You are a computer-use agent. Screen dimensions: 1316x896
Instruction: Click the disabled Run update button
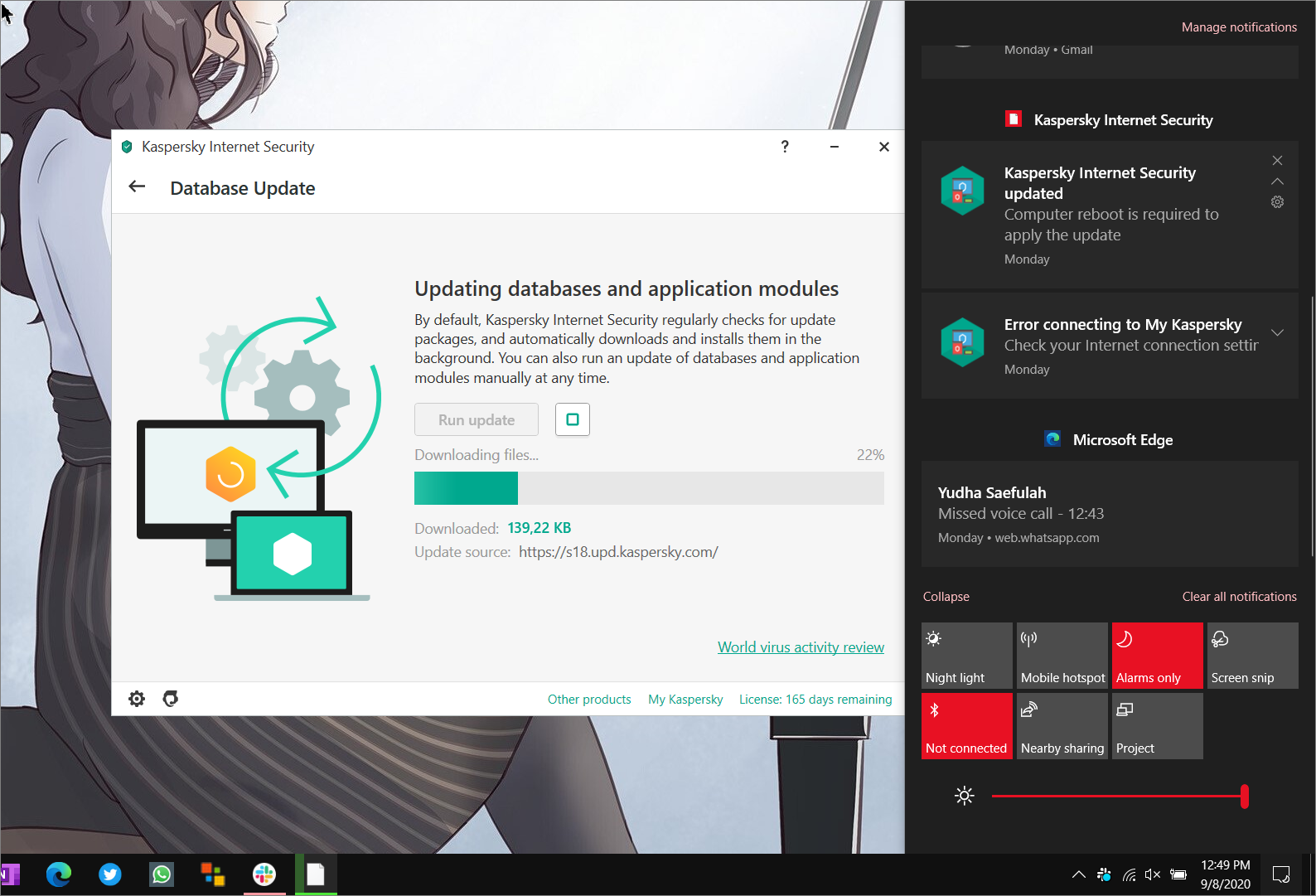click(x=477, y=419)
